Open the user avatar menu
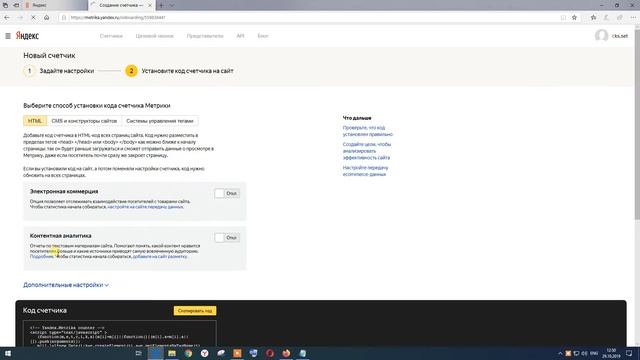This screenshot has width=640, height=360. click(x=601, y=36)
